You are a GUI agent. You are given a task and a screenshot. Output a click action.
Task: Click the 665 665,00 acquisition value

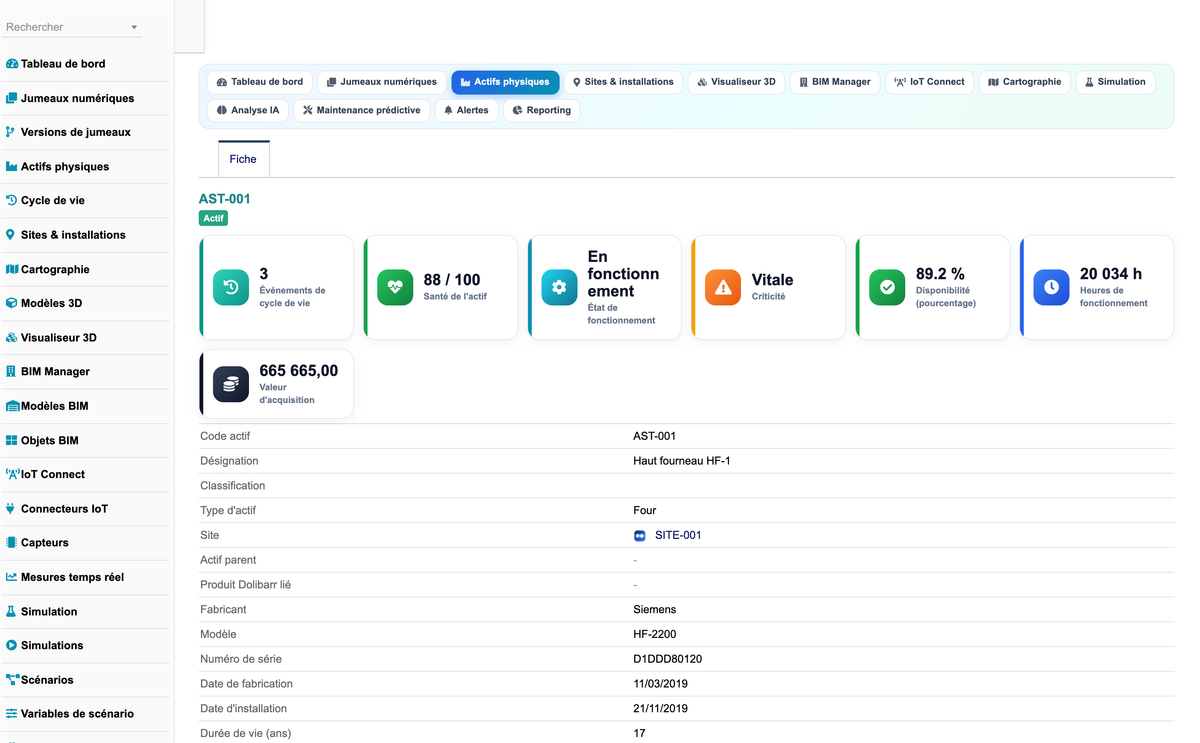pos(299,371)
